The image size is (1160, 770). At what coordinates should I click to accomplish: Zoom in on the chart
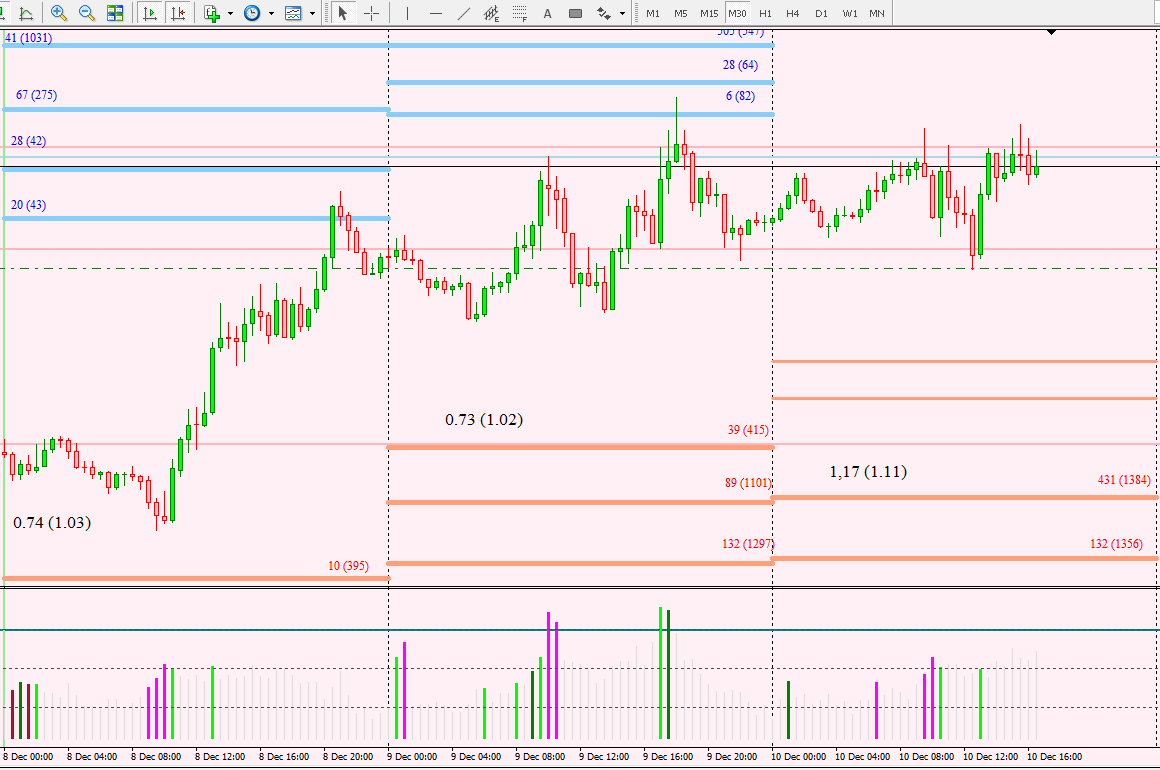[x=58, y=13]
